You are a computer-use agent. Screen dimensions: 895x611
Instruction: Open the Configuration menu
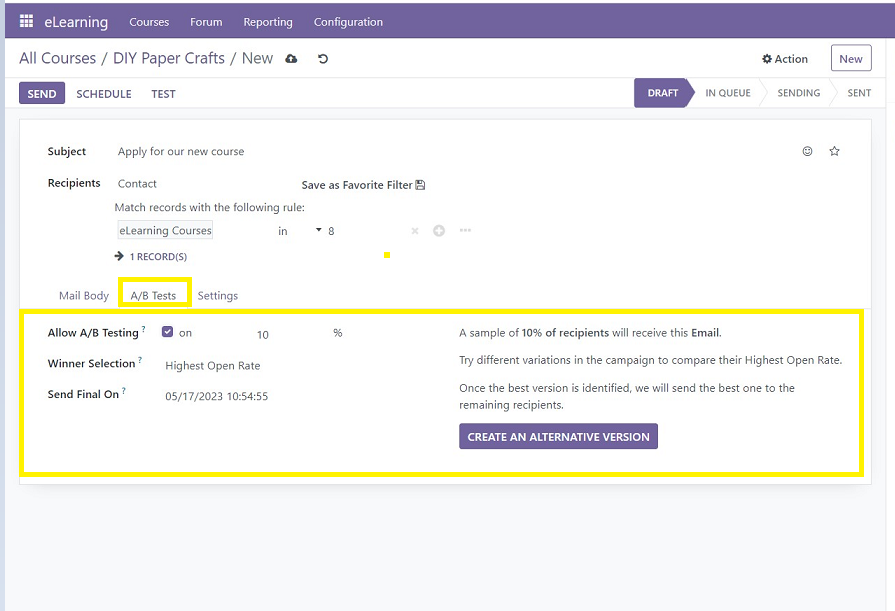[348, 22]
